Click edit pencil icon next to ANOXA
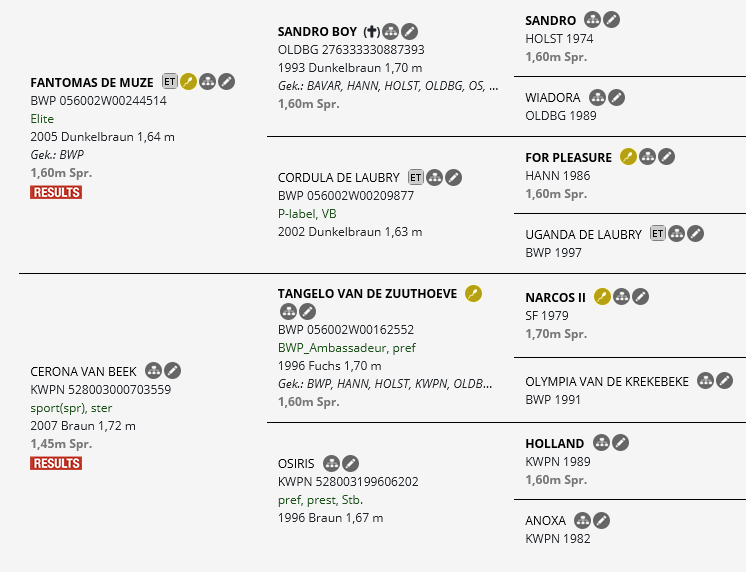746x572 pixels. (601, 521)
